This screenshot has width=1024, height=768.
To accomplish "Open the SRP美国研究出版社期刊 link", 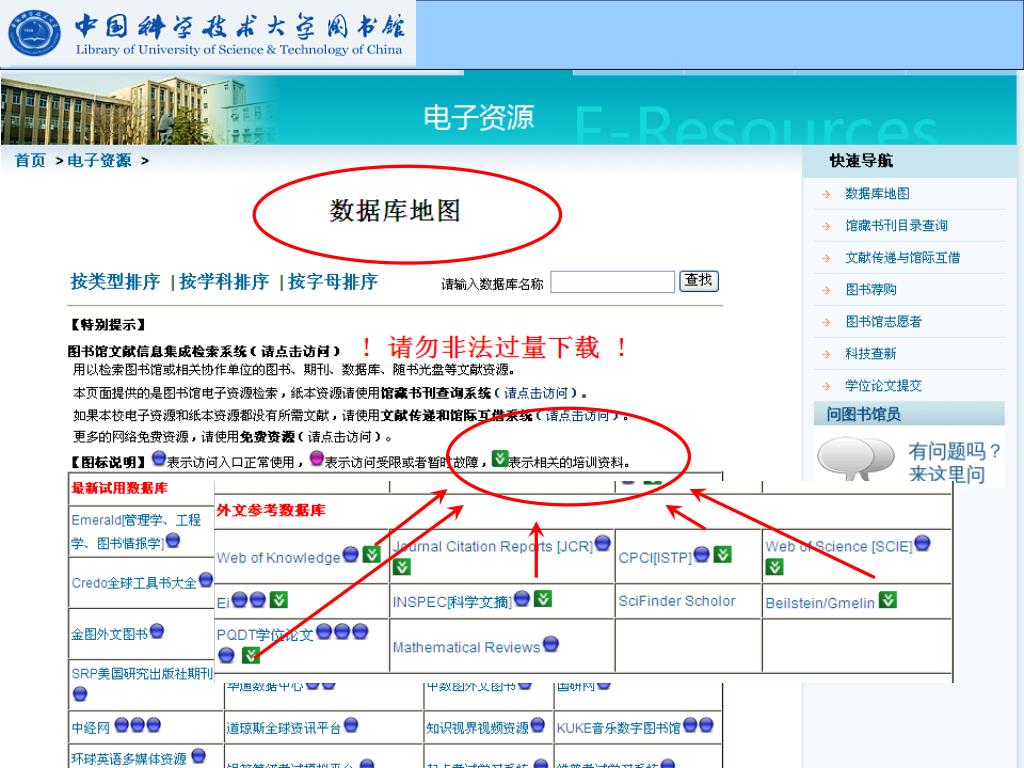I will 142,673.
